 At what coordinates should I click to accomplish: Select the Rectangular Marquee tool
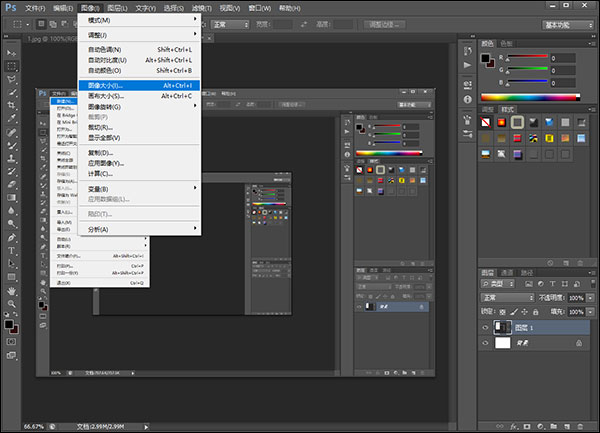pyautogui.click(x=12, y=66)
